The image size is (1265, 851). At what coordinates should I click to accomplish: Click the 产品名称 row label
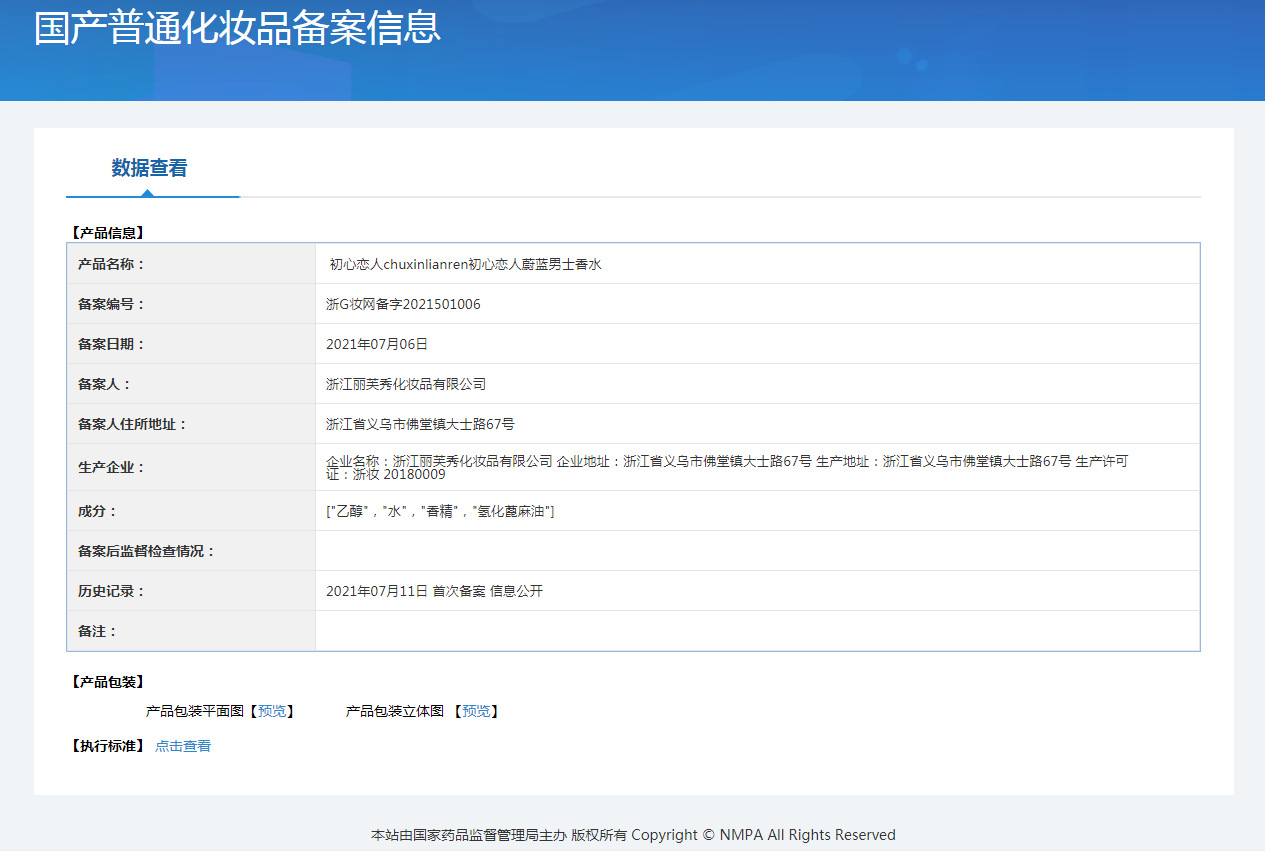(112, 264)
